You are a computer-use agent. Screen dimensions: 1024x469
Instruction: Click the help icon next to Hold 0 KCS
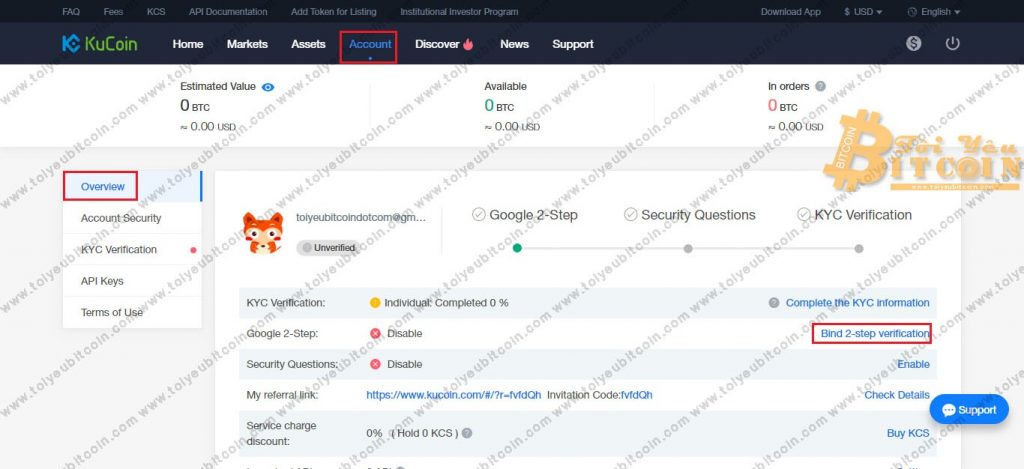click(x=467, y=433)
